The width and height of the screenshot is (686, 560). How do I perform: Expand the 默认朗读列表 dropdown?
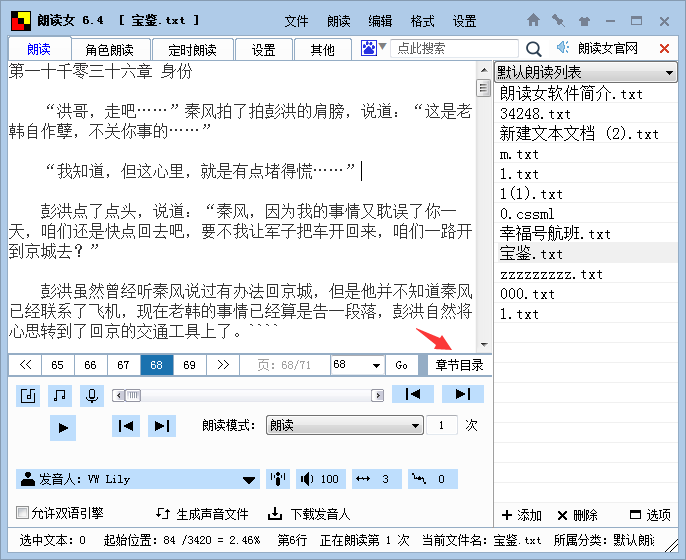pyautogui.click(x=585, y=72)
